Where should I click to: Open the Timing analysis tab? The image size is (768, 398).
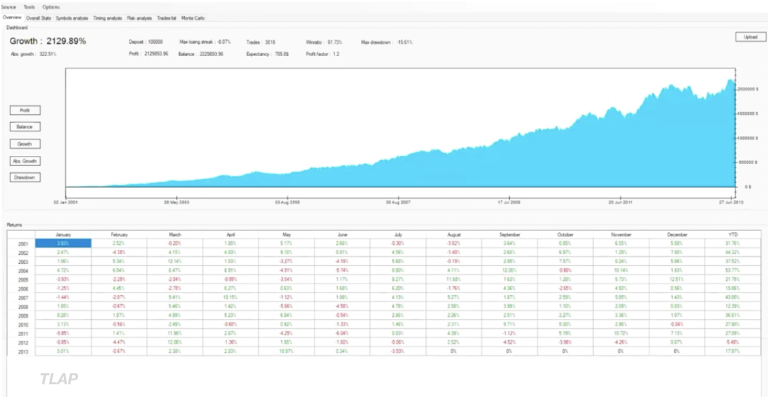point(107,18)
